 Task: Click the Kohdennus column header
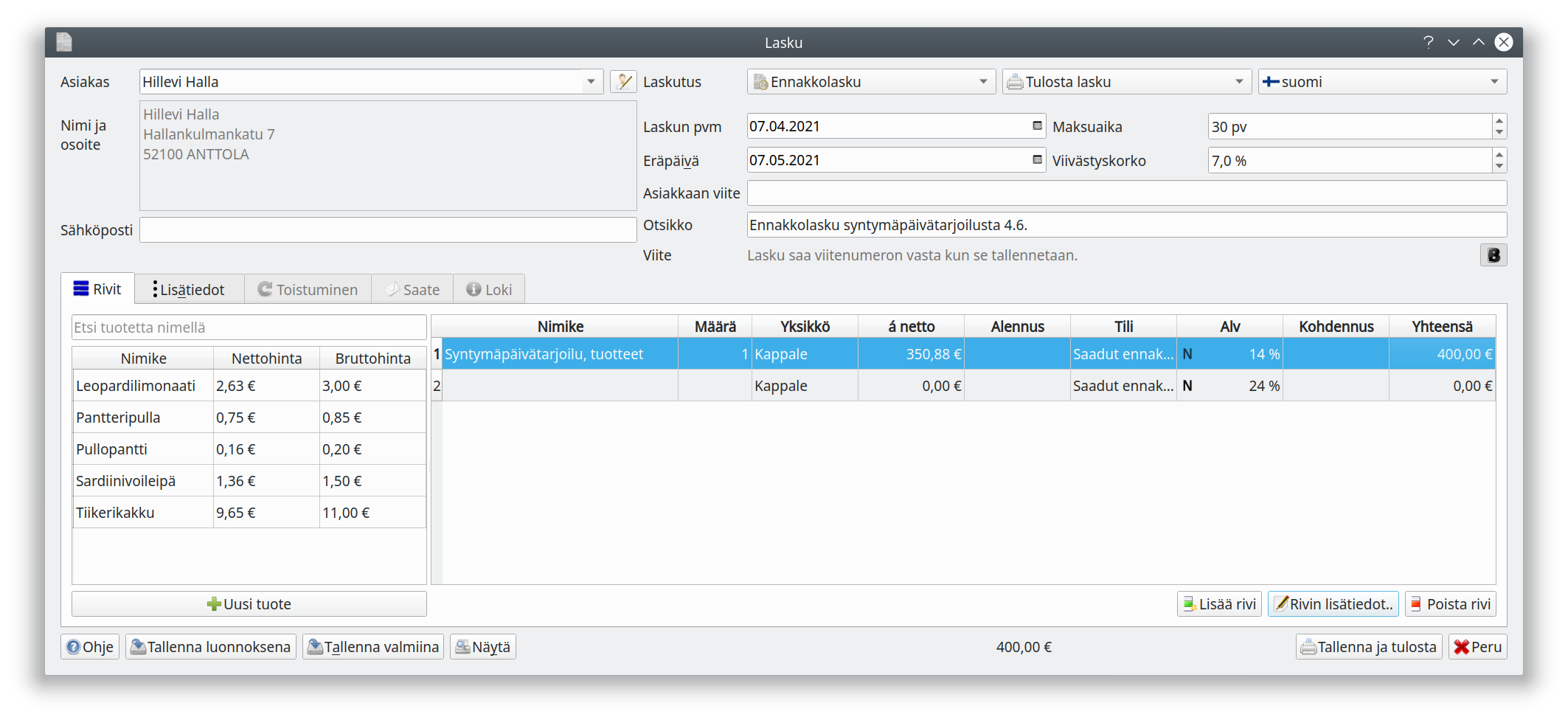click(1336, 327)
